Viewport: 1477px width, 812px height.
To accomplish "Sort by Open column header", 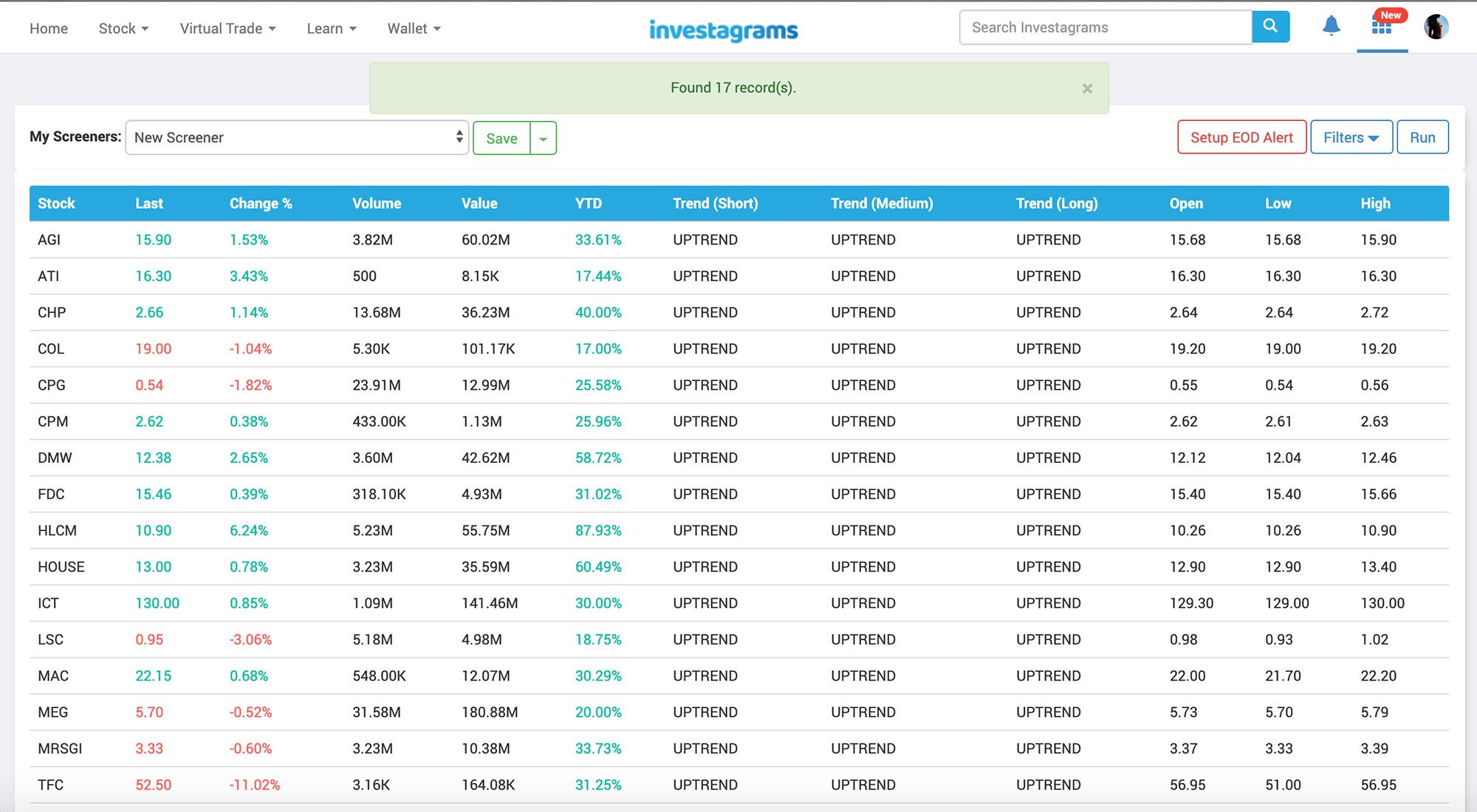I will tap(1186, 203).
